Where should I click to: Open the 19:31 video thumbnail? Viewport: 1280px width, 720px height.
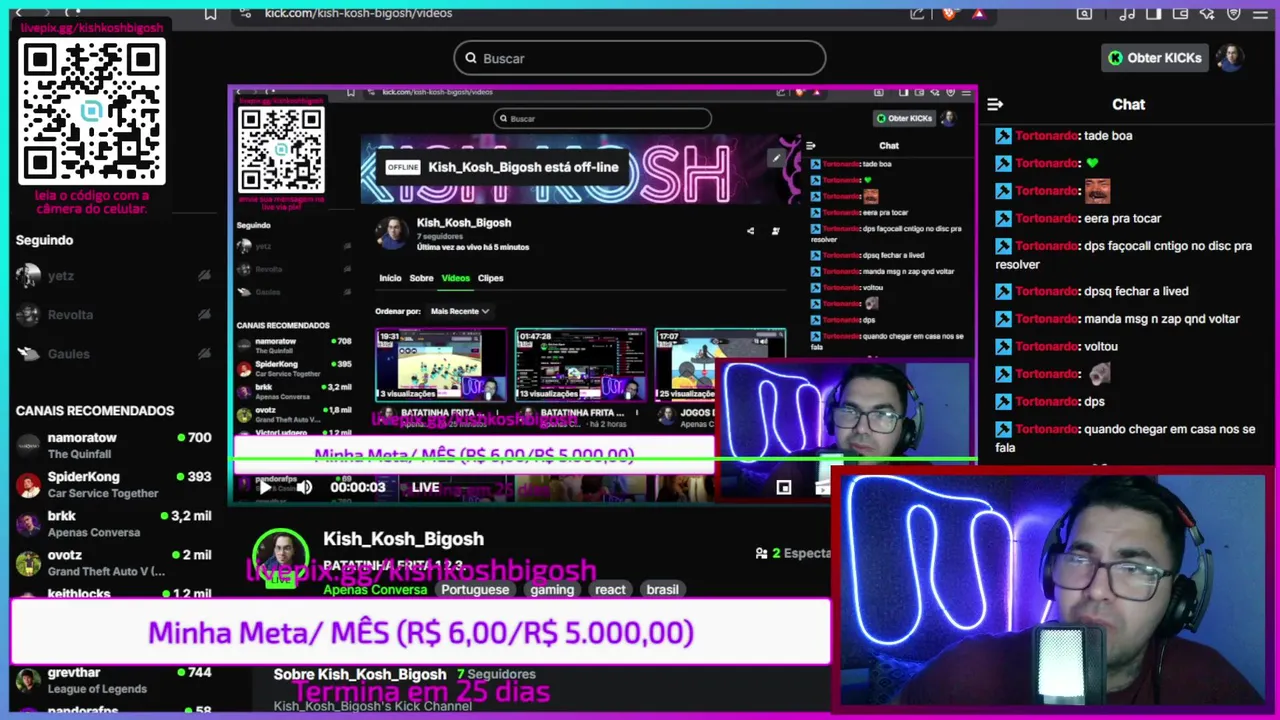coord(441,365)
